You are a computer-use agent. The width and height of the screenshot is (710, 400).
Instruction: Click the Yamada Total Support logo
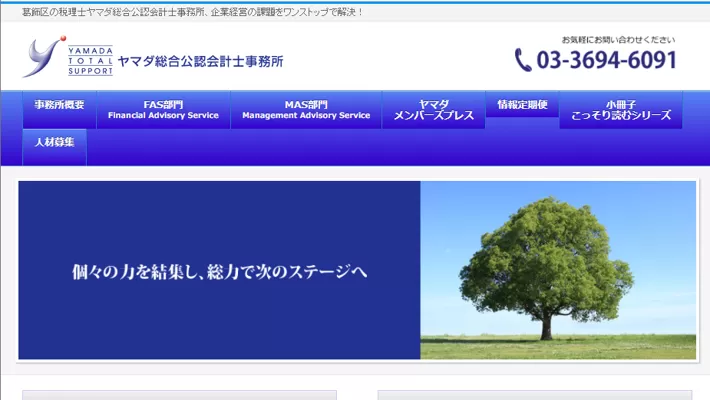pyautogui.click(x=67, y=57)
